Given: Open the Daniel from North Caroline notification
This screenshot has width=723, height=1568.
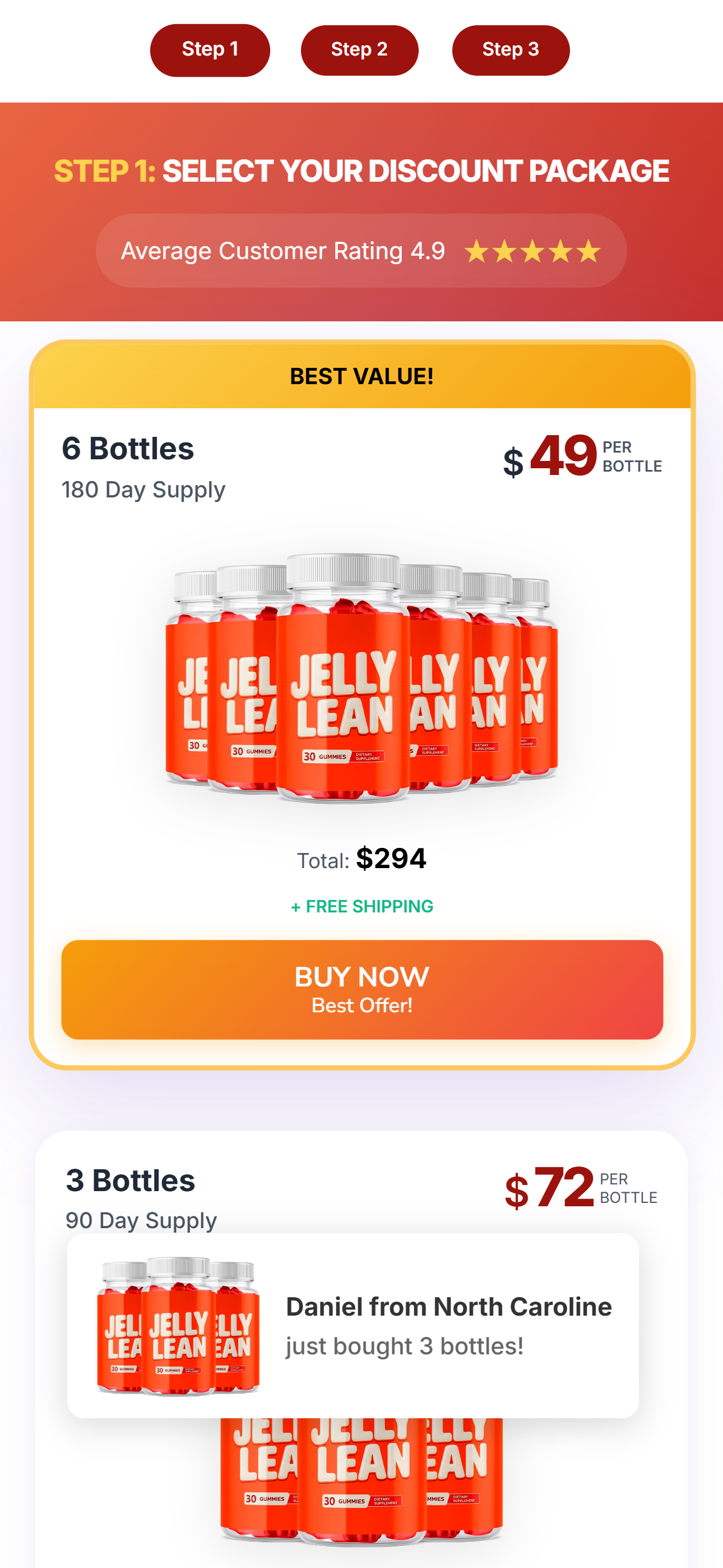Looking at the screenshot, I should (x=448, y=1325).
